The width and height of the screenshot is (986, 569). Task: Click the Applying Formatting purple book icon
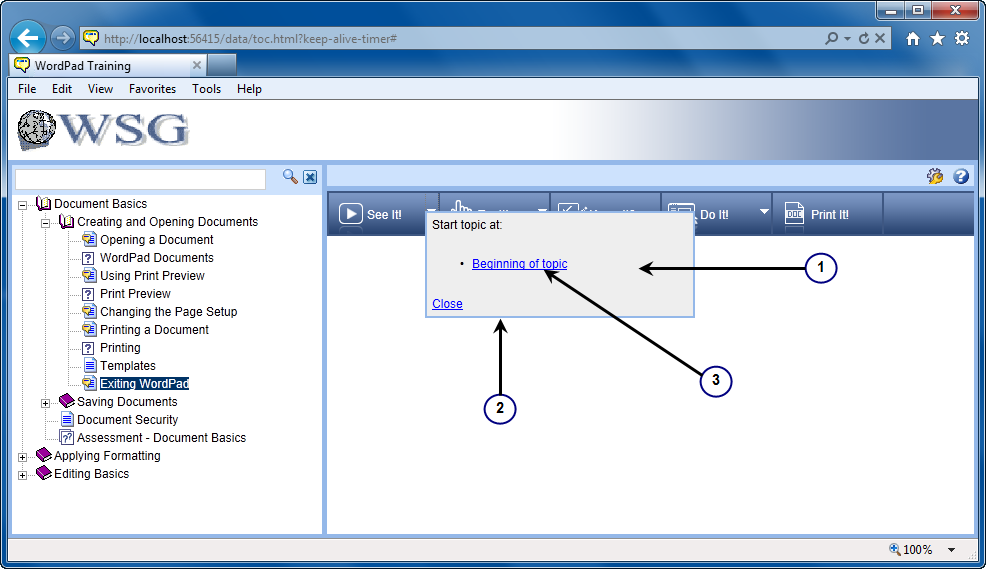click(43, 455)
